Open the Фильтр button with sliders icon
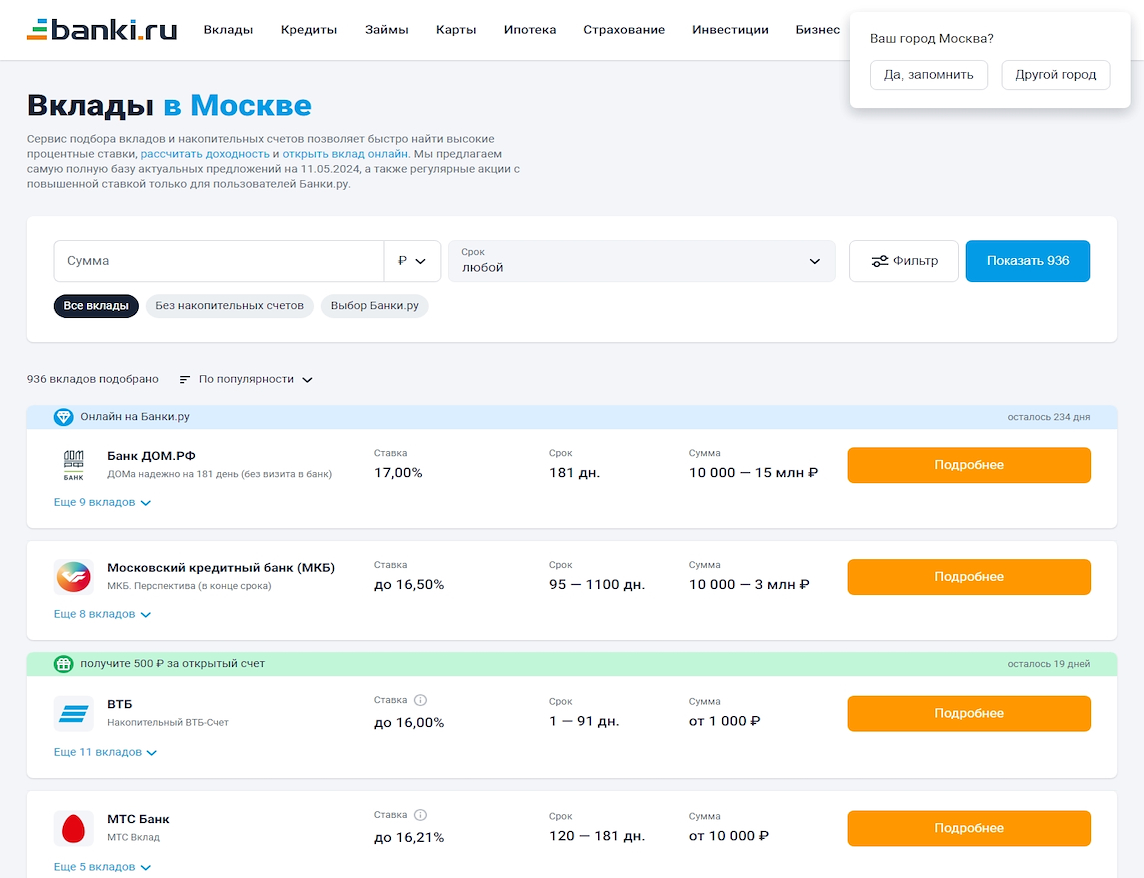Screen dimensions: 1144x878 tap(903, 261)
